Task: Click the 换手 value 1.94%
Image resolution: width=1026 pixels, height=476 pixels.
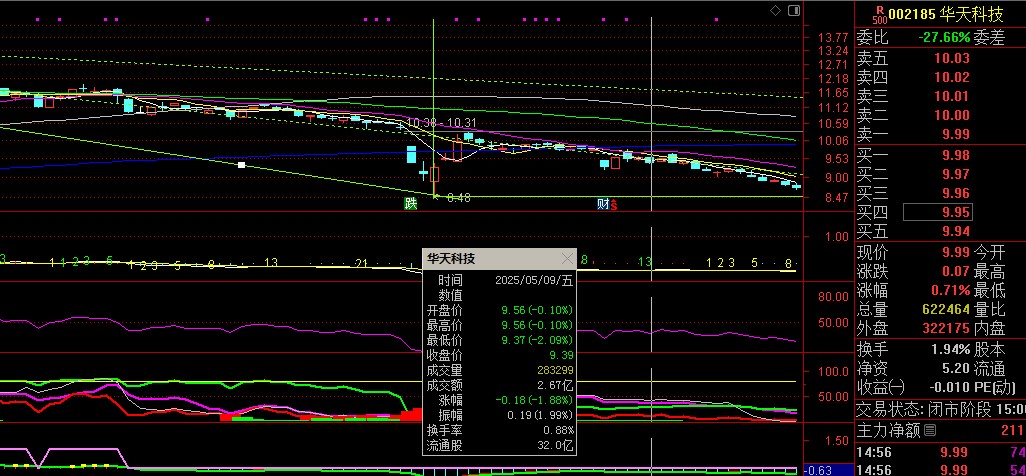Action: coord(951,350)
